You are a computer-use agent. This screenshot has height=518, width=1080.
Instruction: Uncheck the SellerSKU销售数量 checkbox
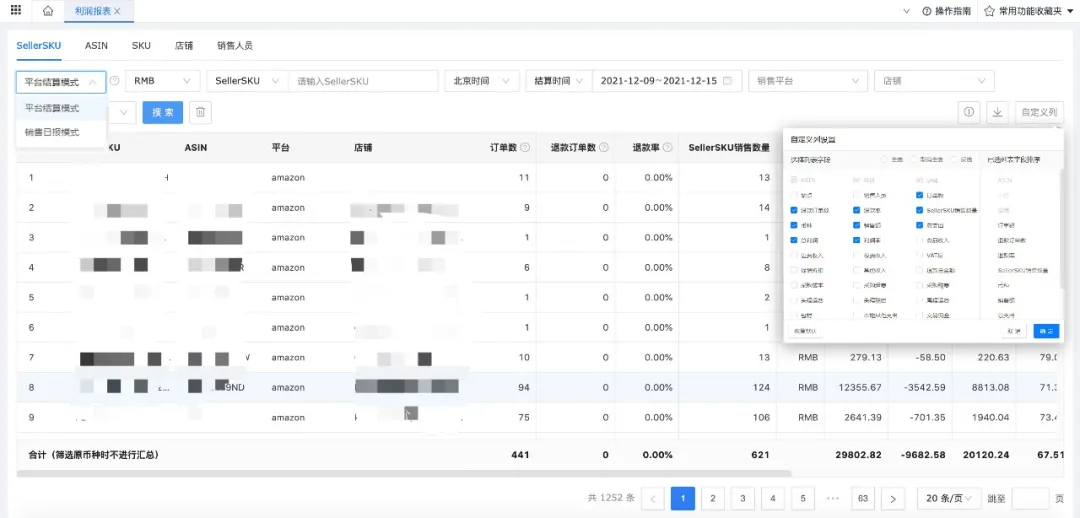pyautogui.click(x=920, y=209)
